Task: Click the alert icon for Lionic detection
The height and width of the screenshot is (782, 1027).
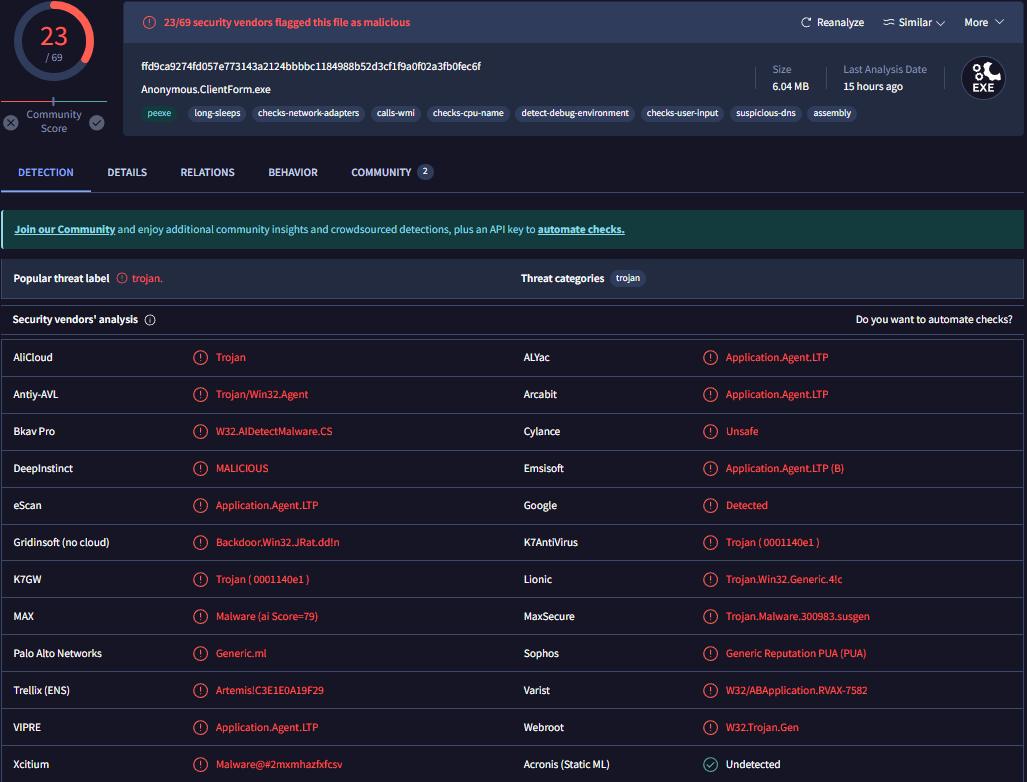Action: click(710, 580)
